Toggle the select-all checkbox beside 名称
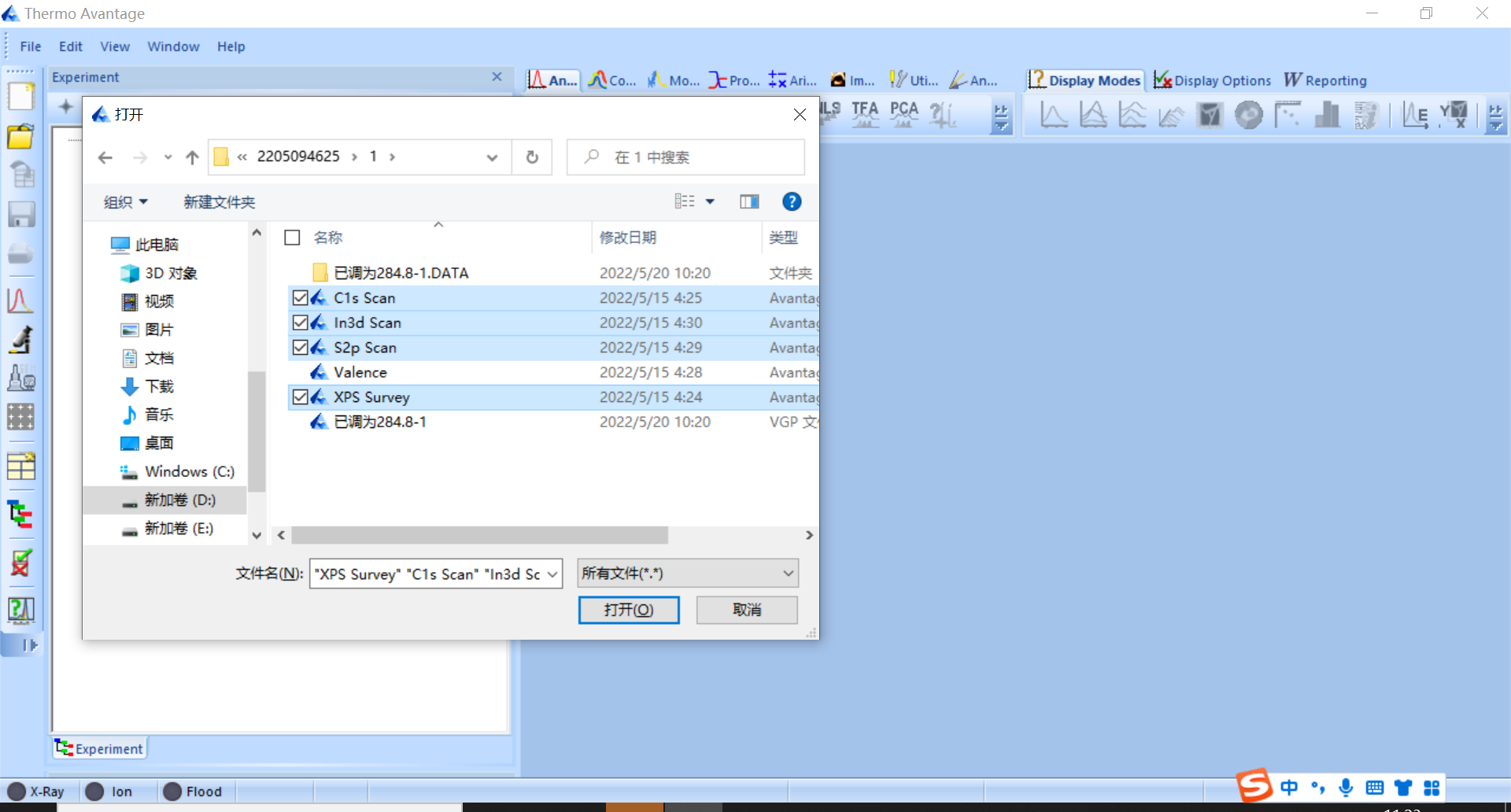This screenshot has height=812, width=1511. [292, 238]
